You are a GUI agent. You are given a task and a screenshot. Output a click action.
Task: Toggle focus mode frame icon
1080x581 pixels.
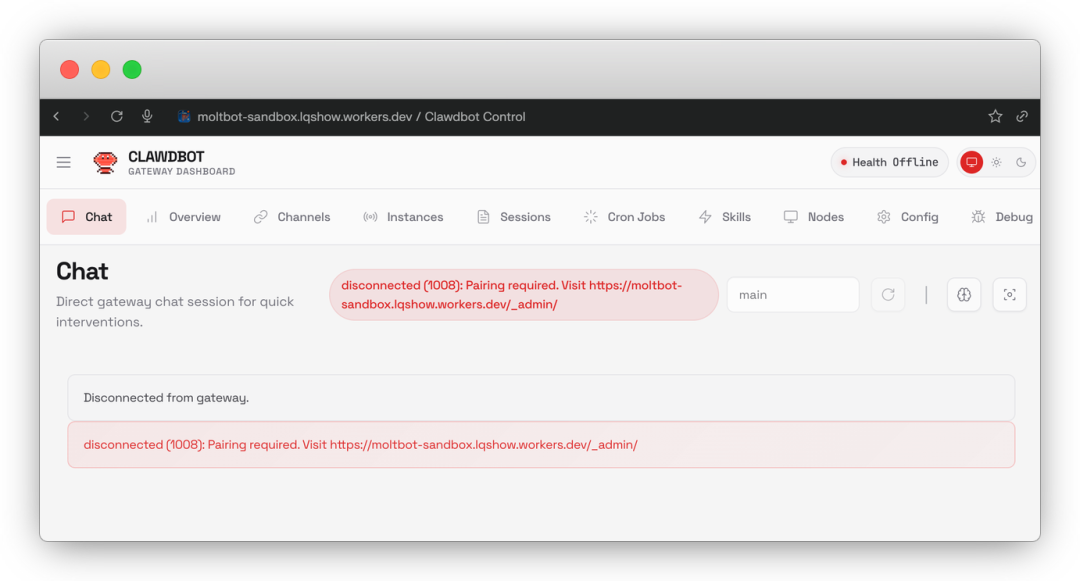tap(1009, 295)
